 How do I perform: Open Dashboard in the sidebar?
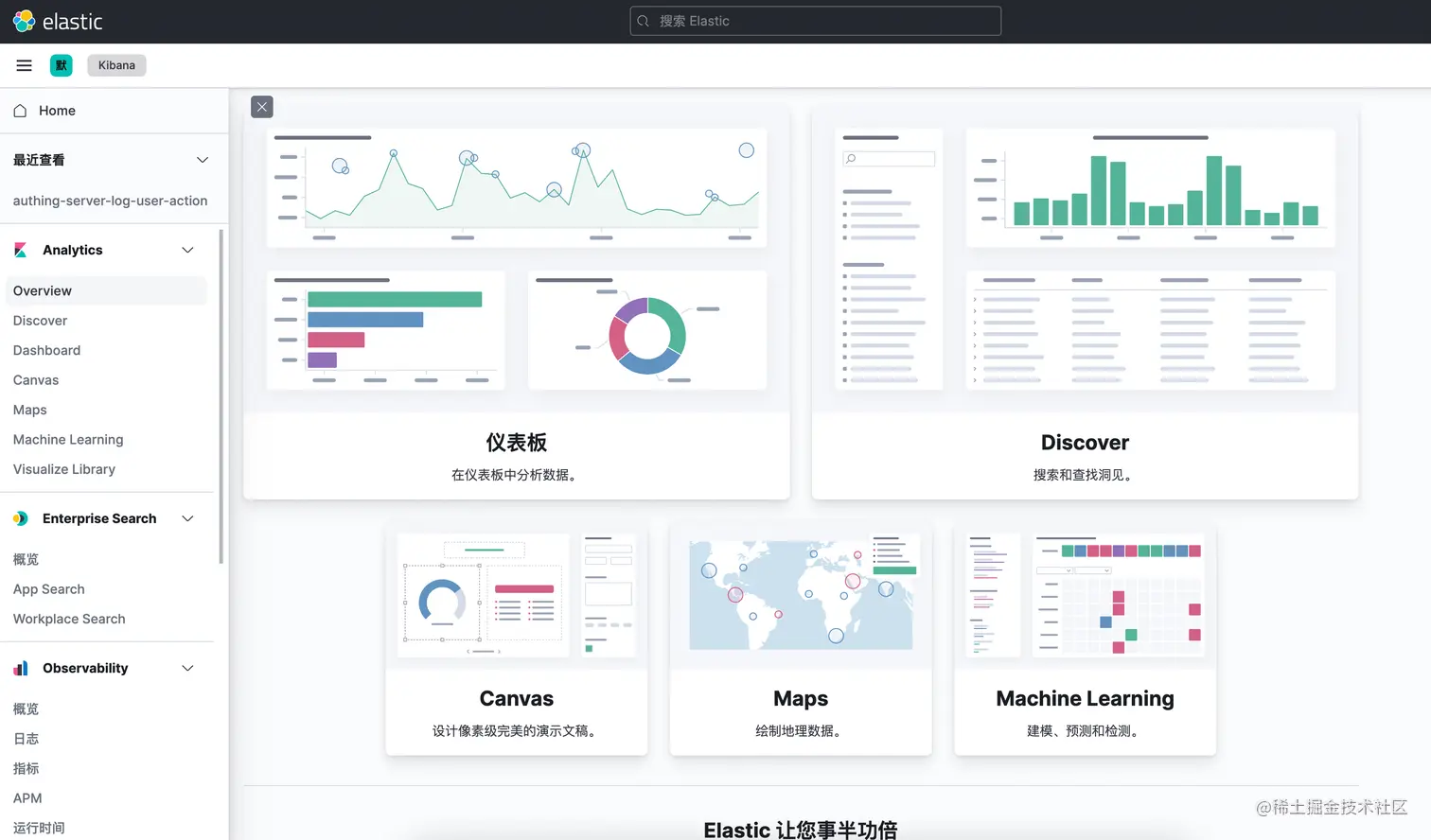[46, 350]
